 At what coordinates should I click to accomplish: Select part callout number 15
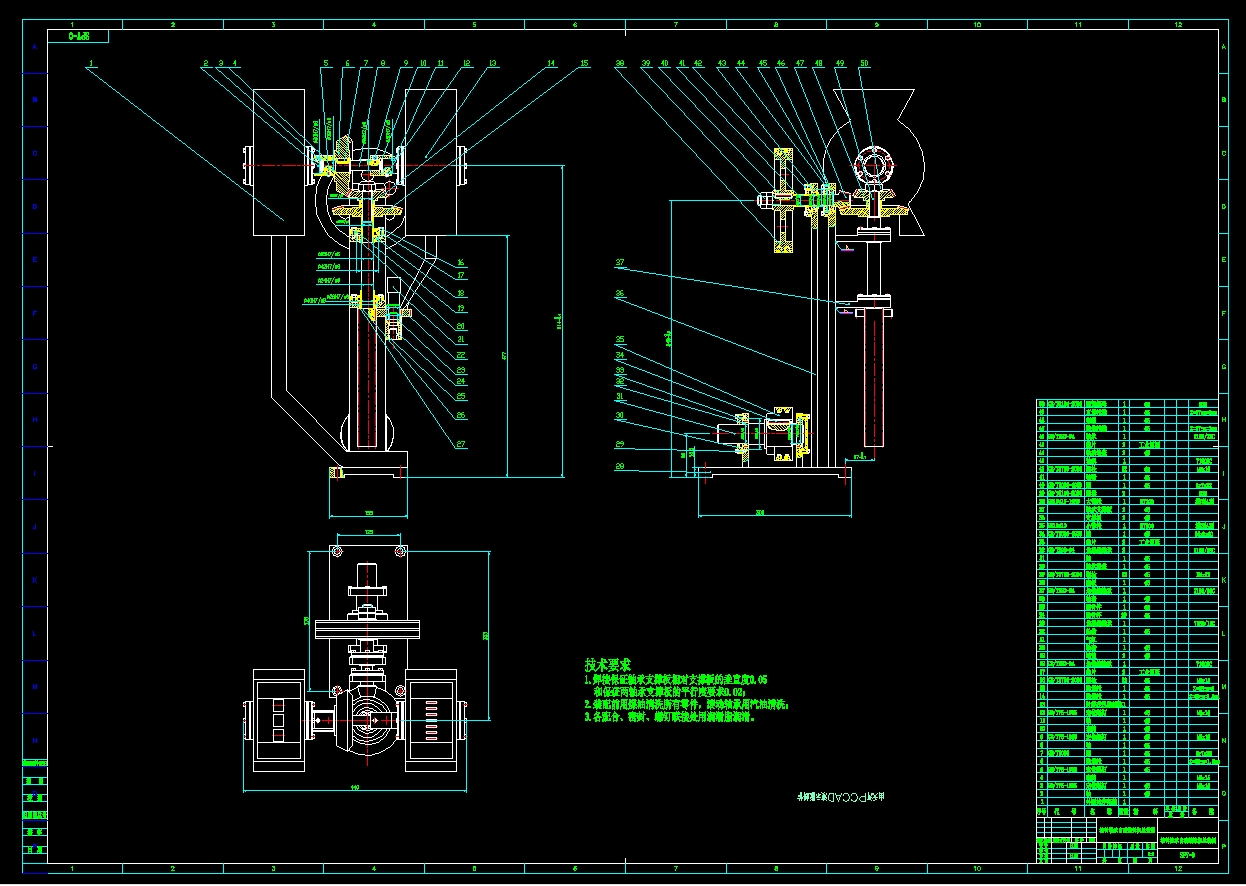point(584,64)
